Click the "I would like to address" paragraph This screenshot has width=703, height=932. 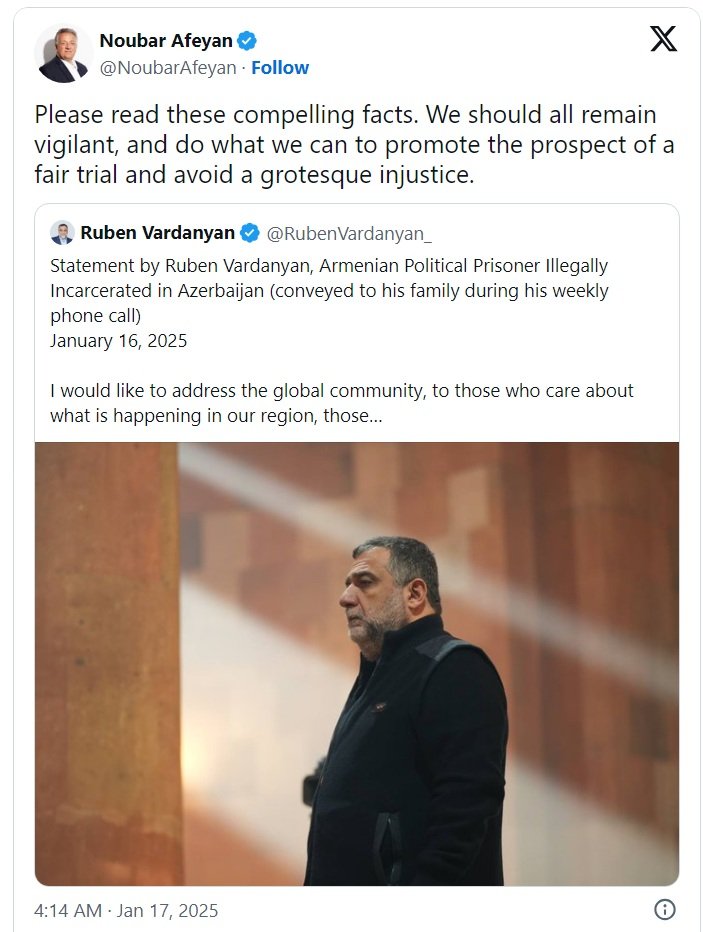pyautogui.click(x=341, y=390)
